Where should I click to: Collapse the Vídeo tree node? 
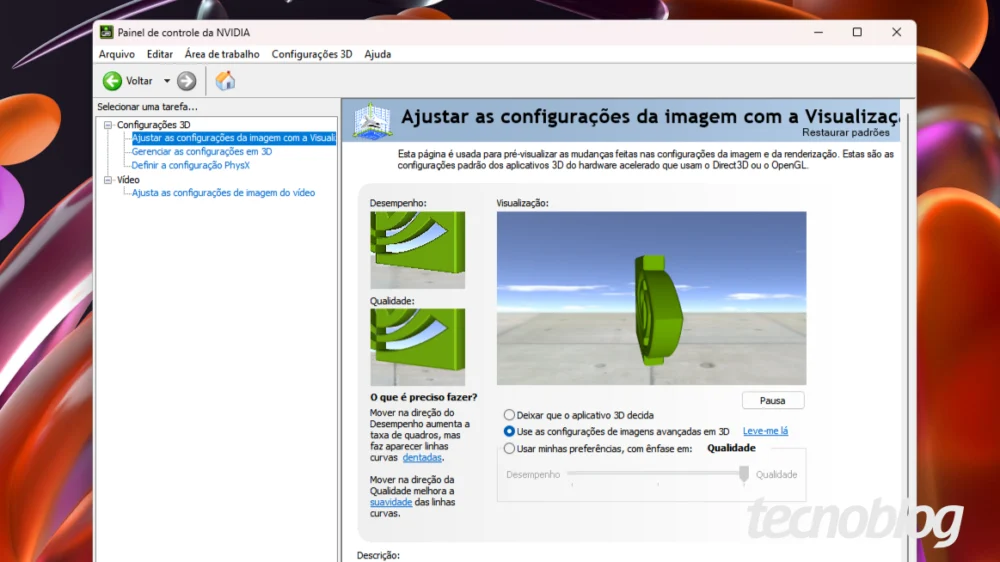click(108, 180)
